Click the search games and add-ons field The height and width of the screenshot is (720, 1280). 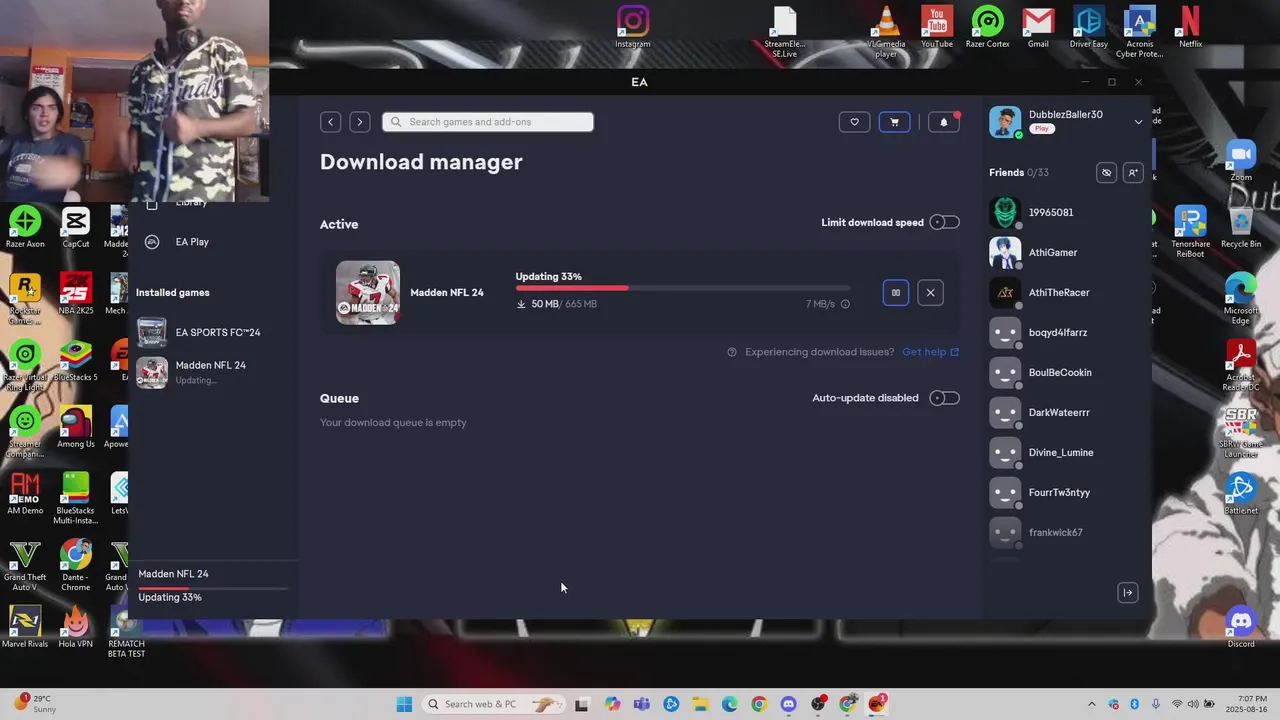click(x=488, y=122)
